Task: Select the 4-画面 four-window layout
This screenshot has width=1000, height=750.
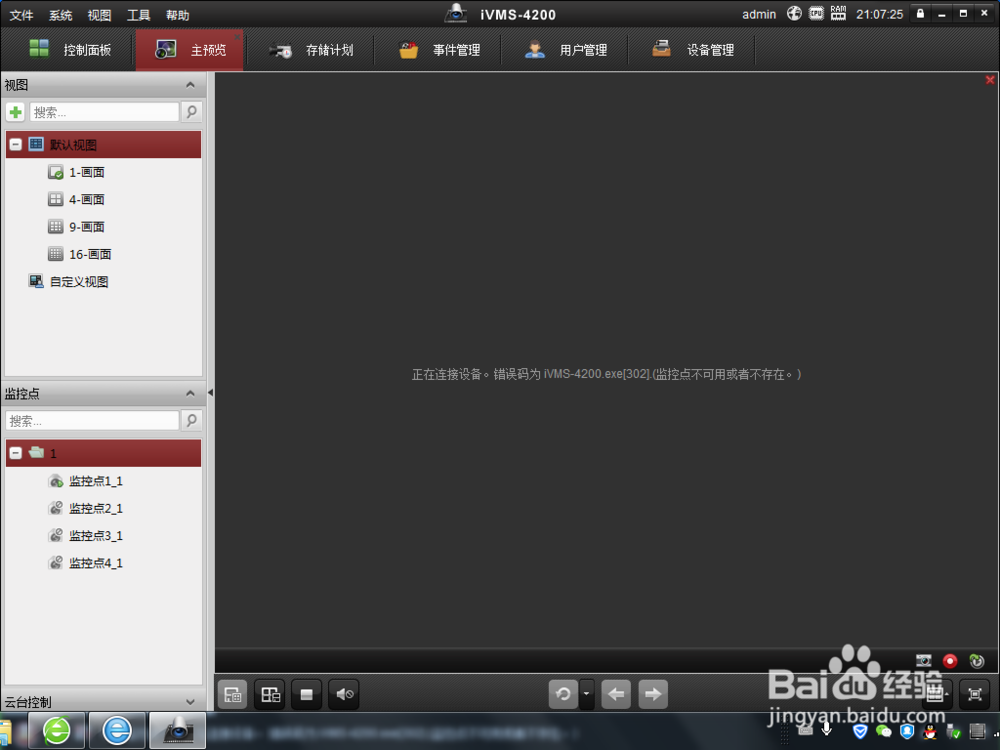Action: [77, 200]
